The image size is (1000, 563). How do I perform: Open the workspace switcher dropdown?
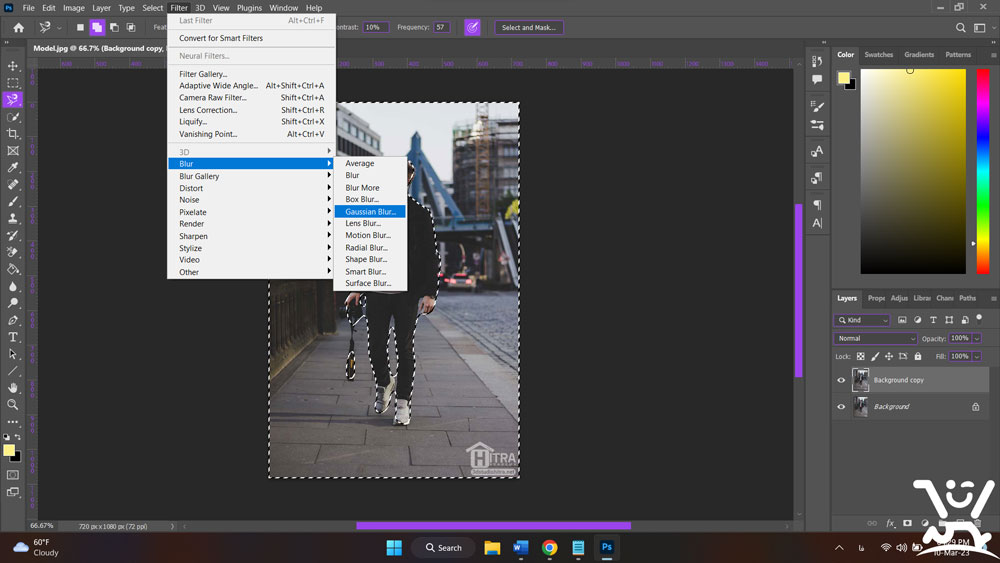[983, 27]
